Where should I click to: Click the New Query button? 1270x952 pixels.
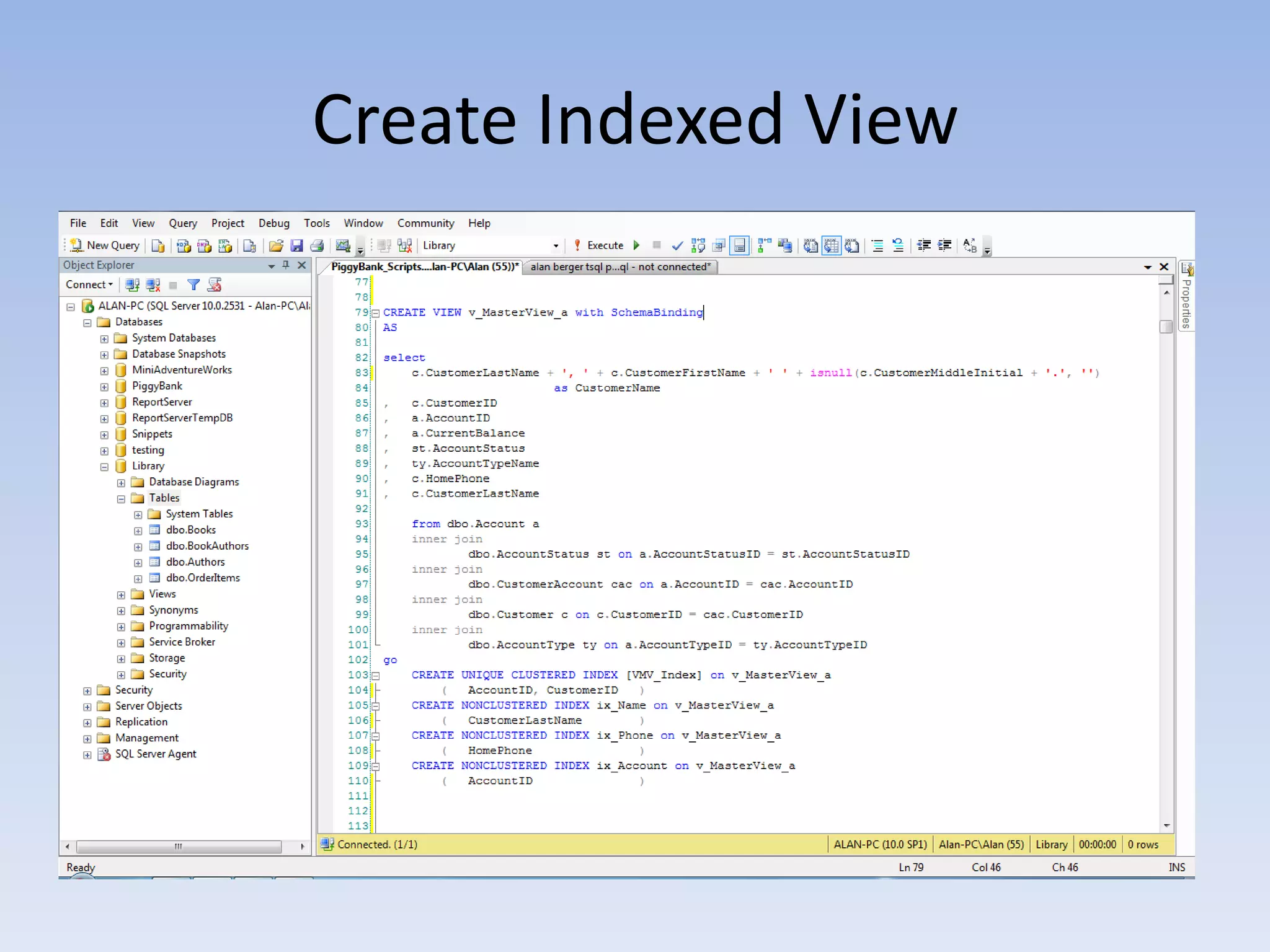(x=104, y=245)
